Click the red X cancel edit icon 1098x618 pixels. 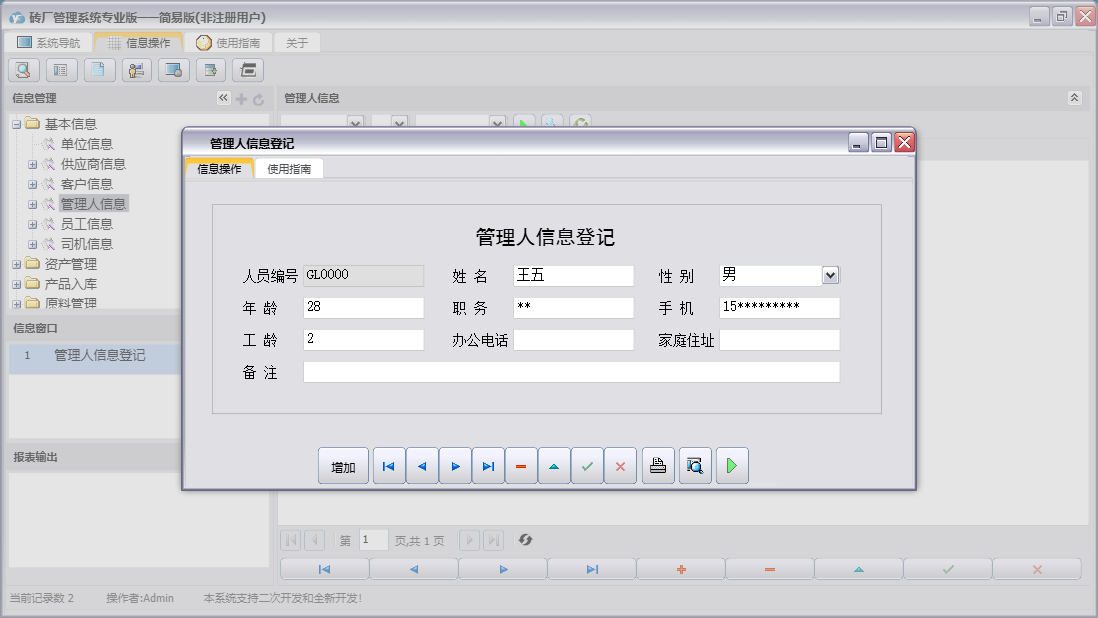pos(620,465)
